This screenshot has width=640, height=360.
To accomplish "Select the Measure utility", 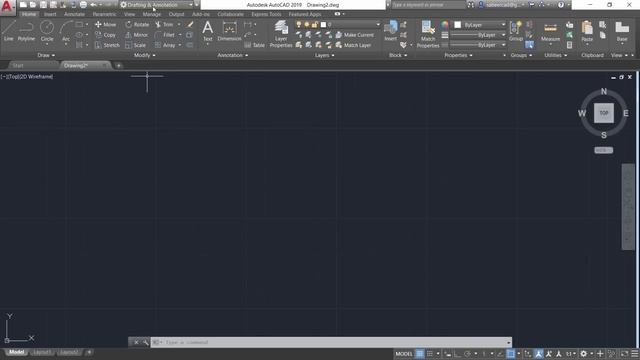I will tap(550, 32).
